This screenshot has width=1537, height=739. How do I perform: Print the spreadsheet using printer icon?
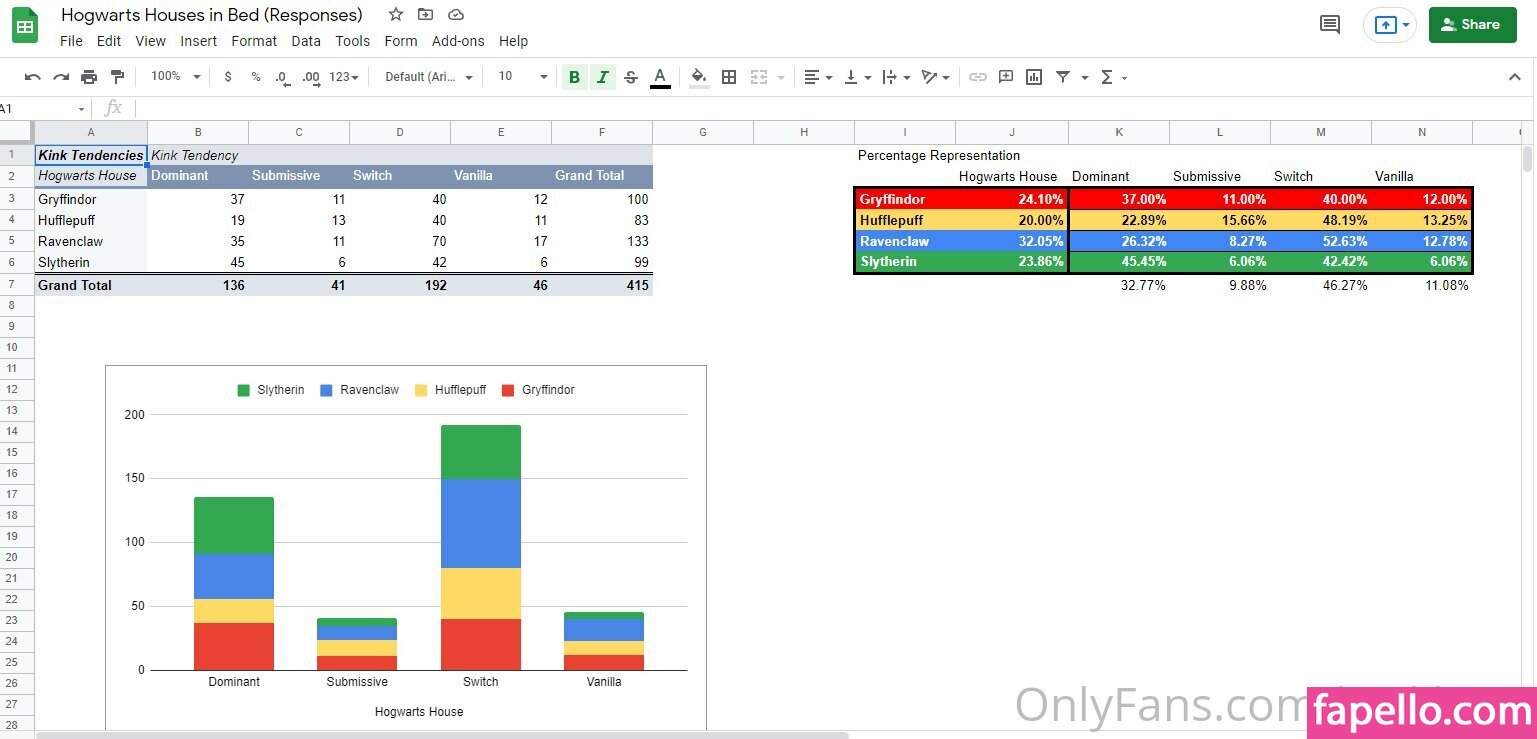click(x=89, y=77)
